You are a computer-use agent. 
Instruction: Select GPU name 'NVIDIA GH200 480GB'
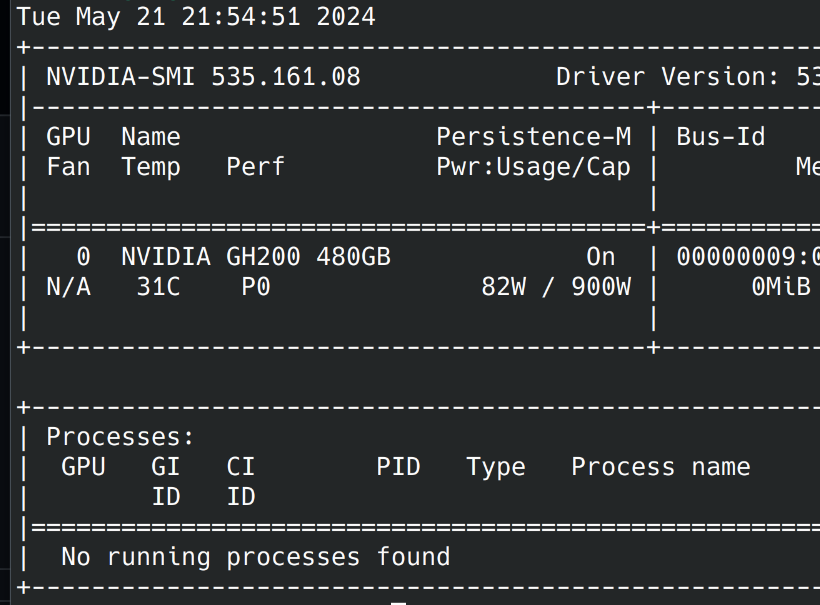(256, 257)
